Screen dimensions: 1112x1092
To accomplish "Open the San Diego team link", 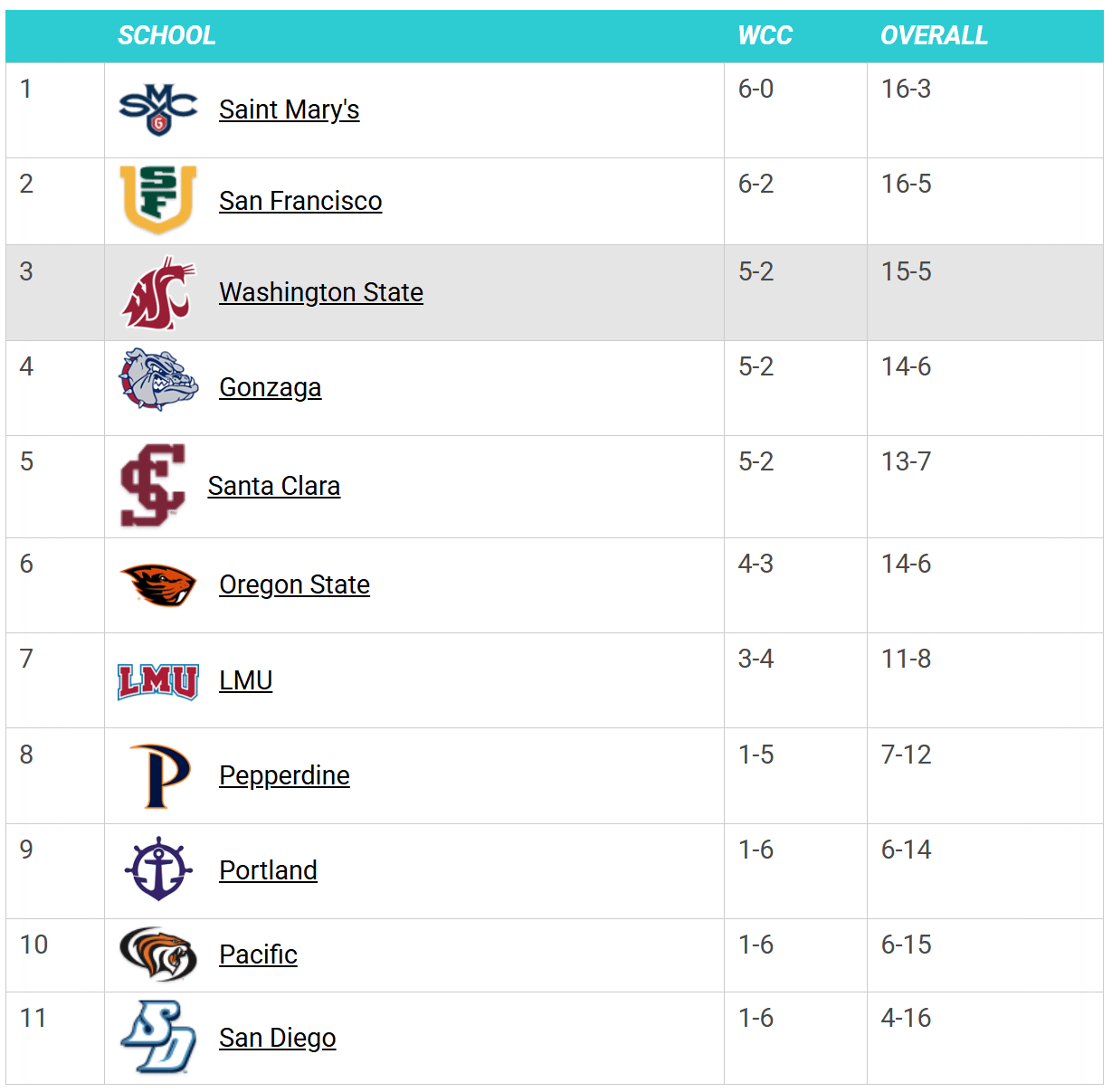I will (278, 1038).
